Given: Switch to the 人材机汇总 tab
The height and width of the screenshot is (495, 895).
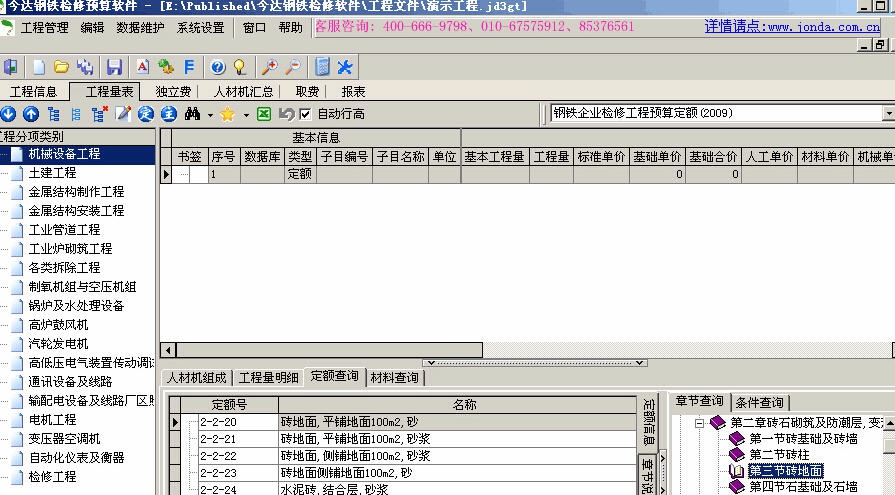Looking at the screenshot, I should click(244, 92).
